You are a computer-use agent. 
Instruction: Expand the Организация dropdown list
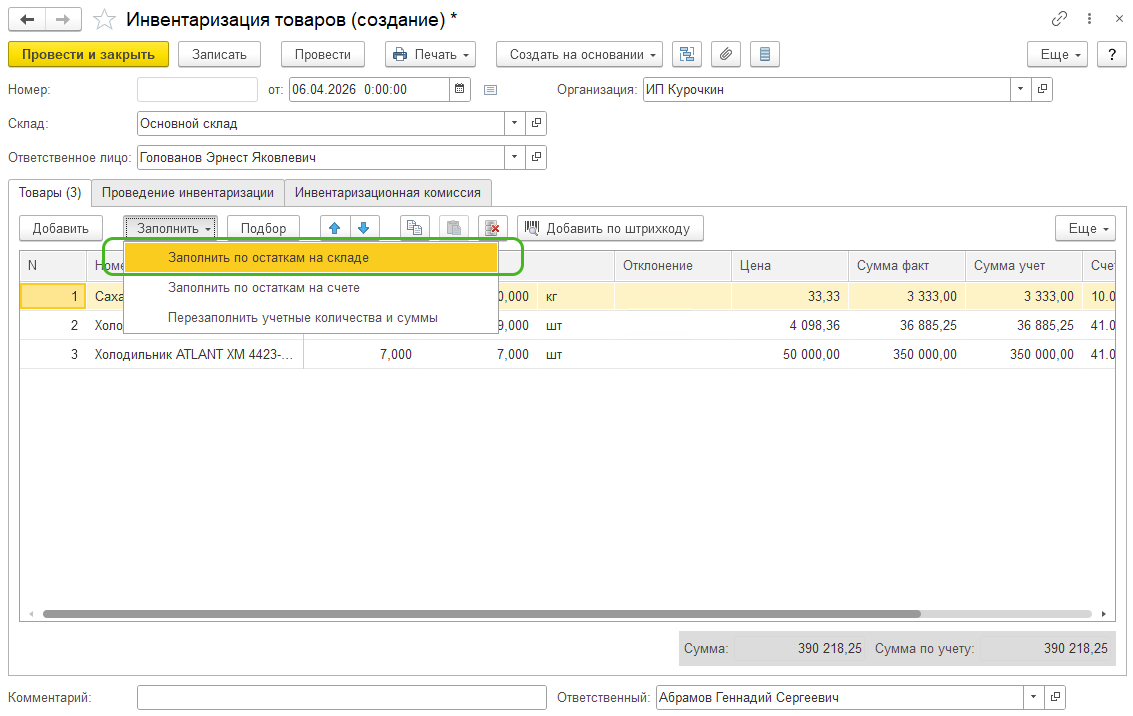(1020, 89)
